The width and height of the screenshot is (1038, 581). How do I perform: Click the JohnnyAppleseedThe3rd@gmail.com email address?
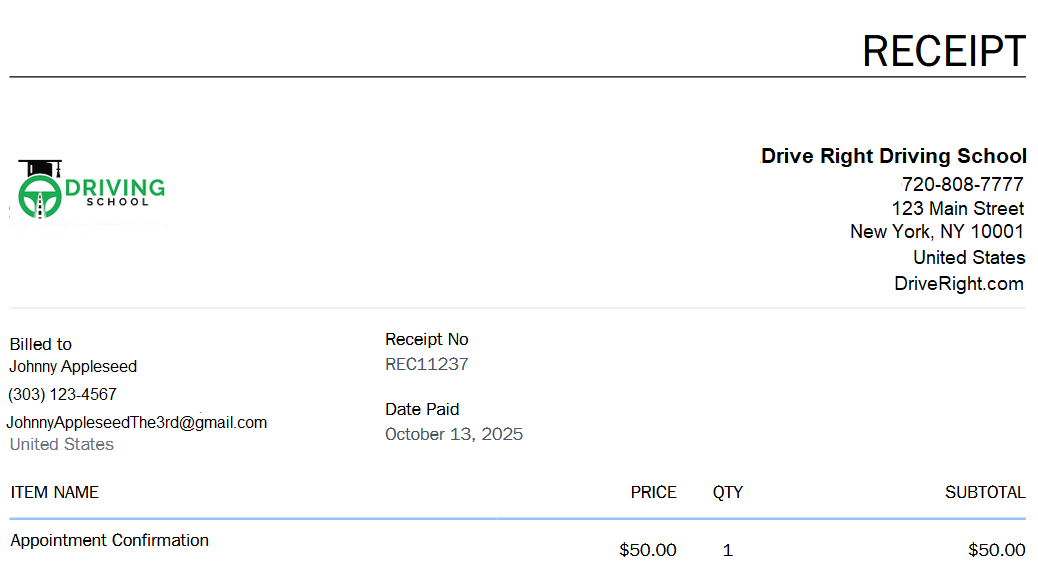tap(137, 422)
